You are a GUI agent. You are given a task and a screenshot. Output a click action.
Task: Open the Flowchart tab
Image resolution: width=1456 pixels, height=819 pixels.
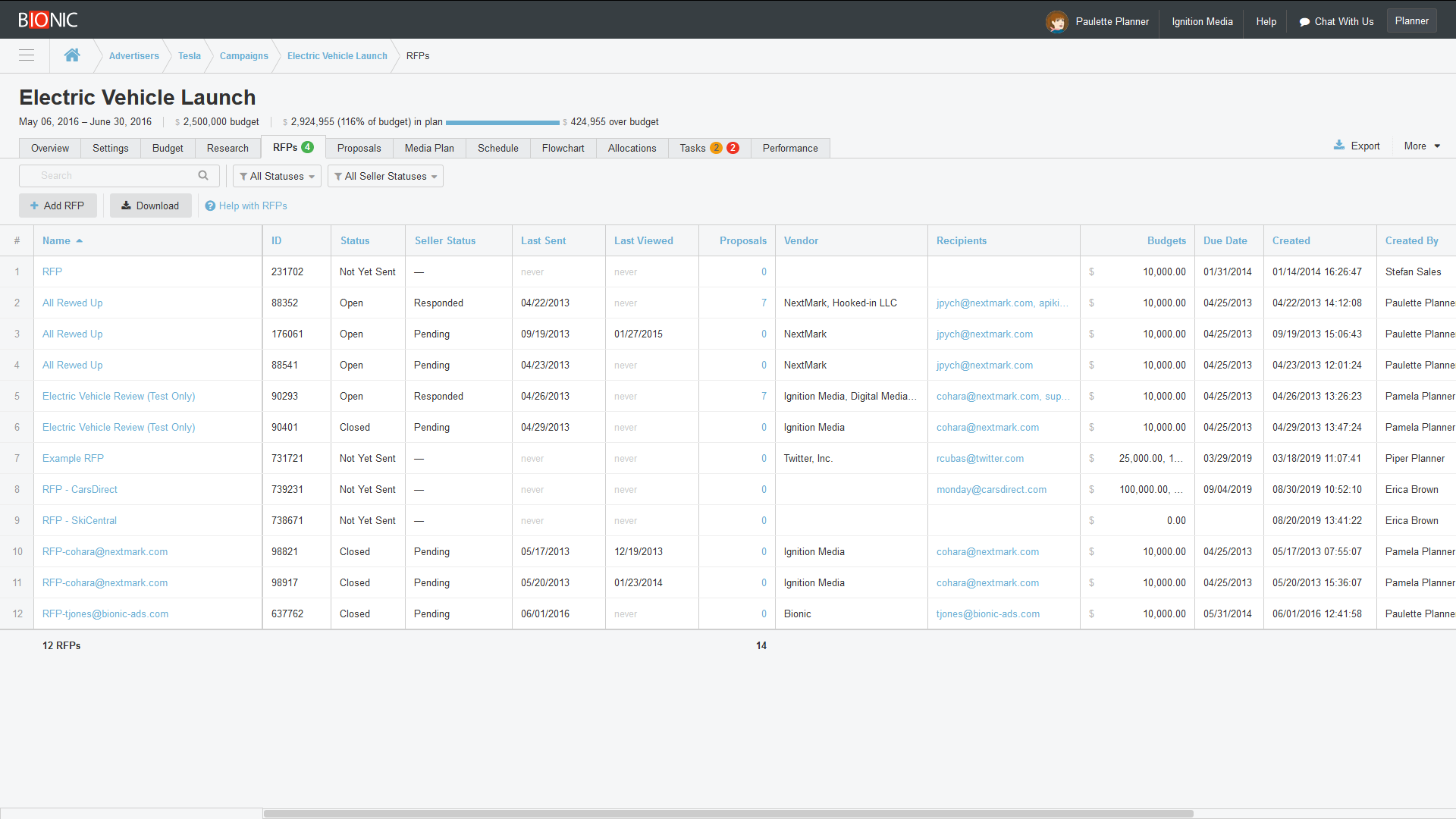click(x=563, y=148)
